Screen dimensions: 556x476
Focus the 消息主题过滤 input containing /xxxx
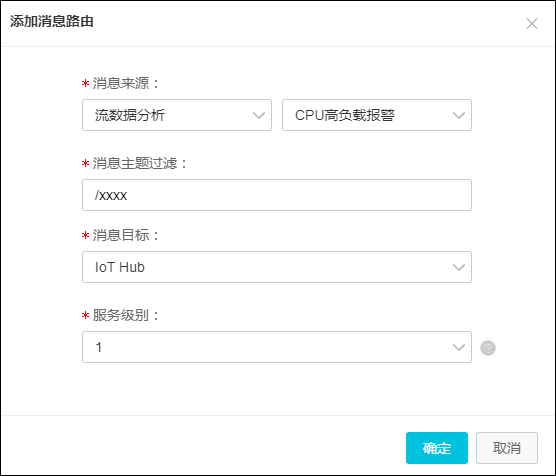coord(277,195)
